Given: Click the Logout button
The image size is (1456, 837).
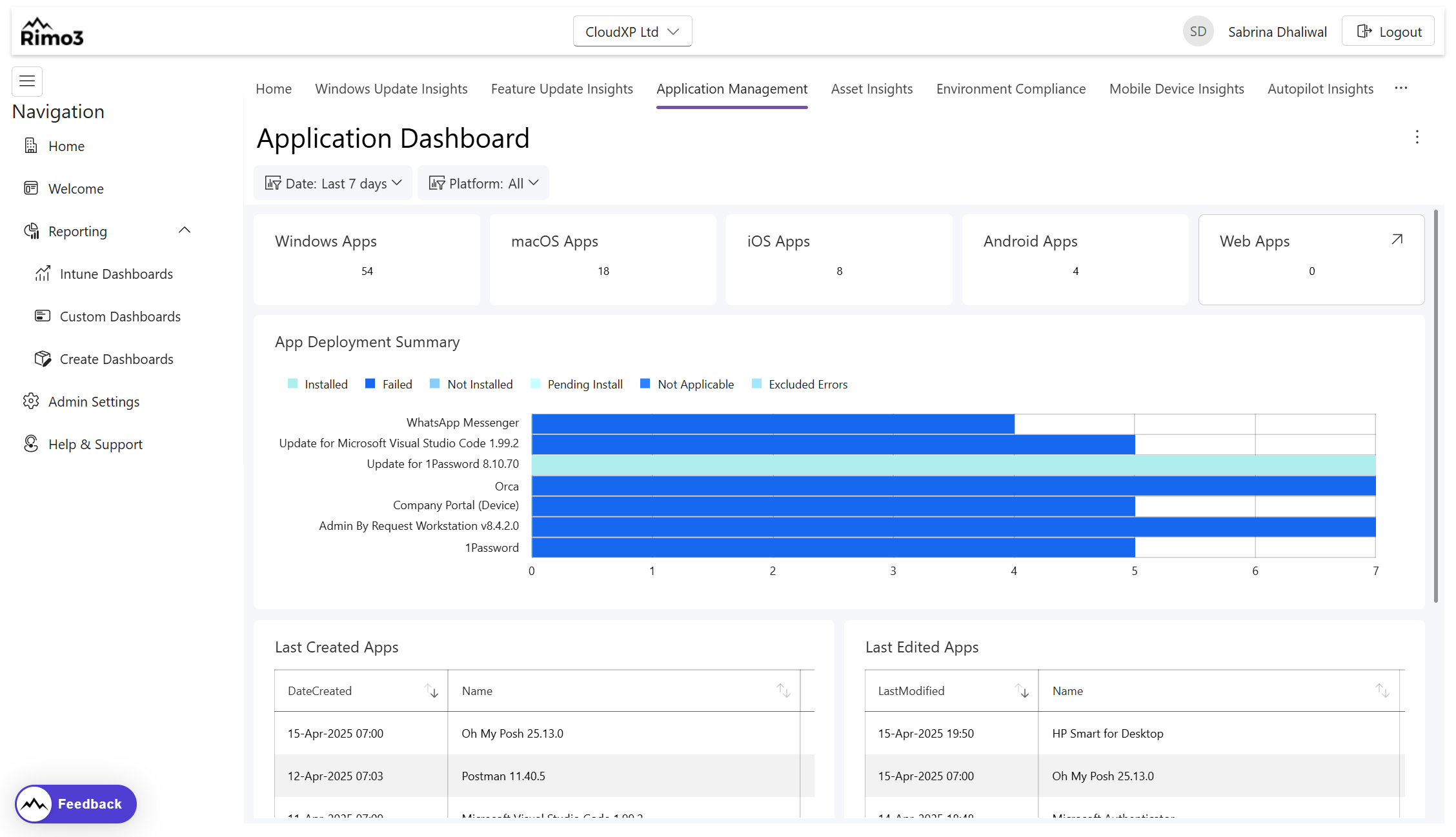Looking at the screenshot, I should tap(1388, 32).
